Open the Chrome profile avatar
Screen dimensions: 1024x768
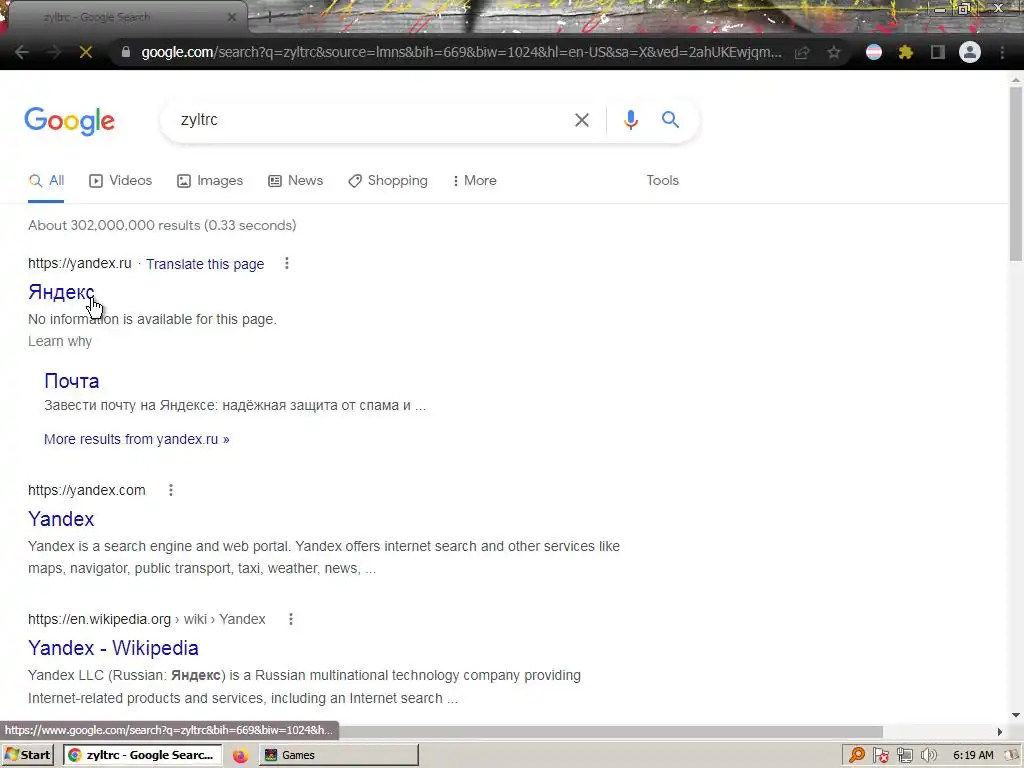pyautogui.click(x=970, y=52)
